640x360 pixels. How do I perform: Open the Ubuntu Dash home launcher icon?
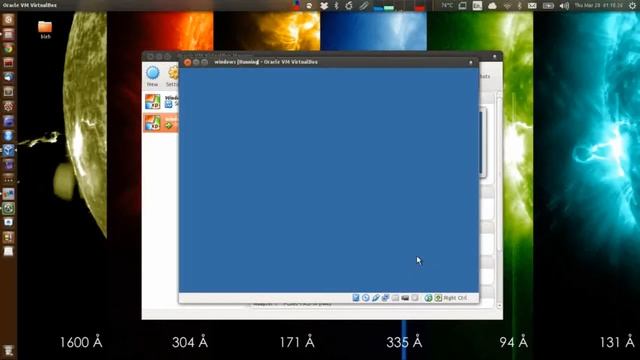point(8,20)
